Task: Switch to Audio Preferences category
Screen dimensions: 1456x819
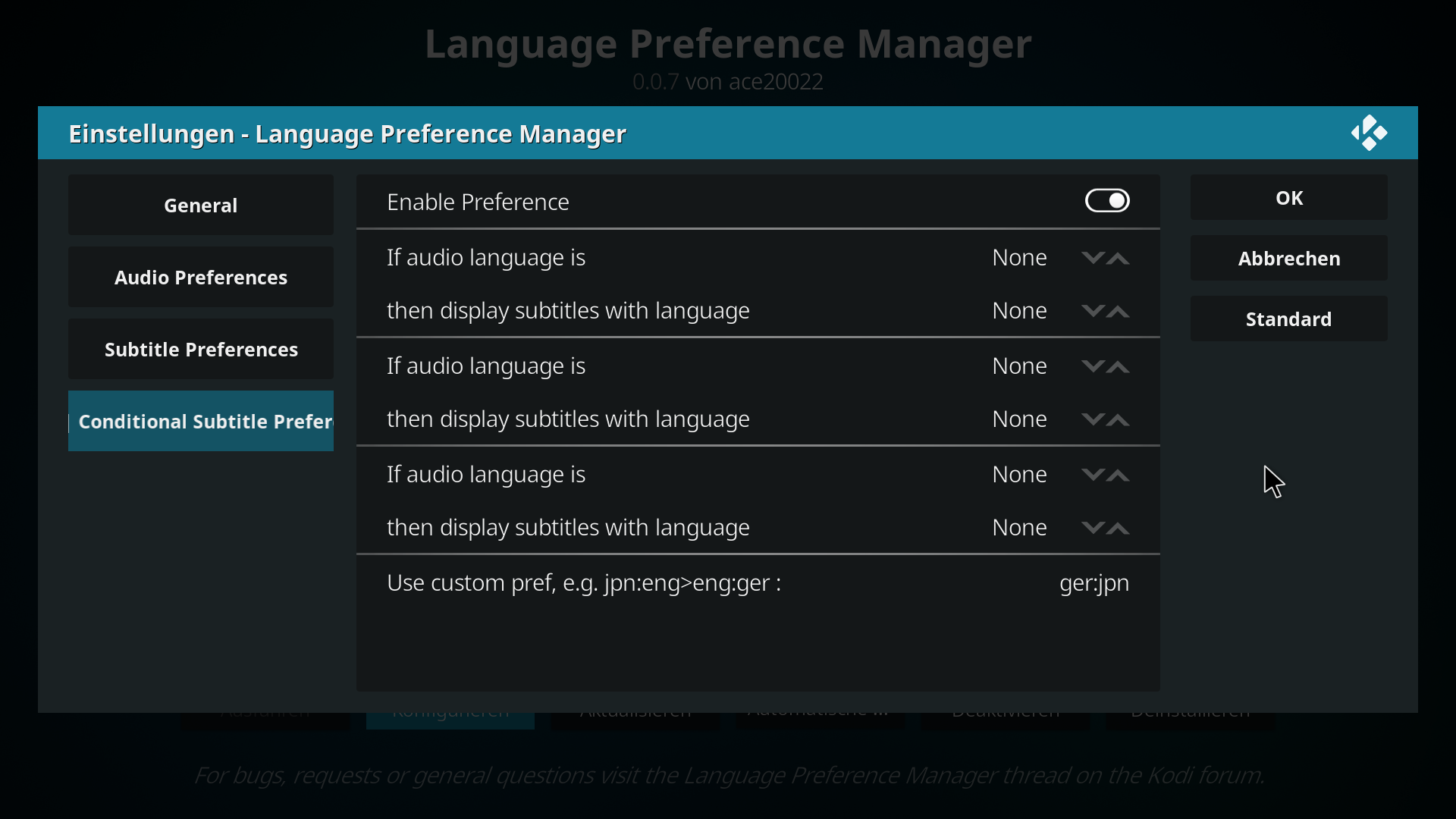Action: coord(201,277)
